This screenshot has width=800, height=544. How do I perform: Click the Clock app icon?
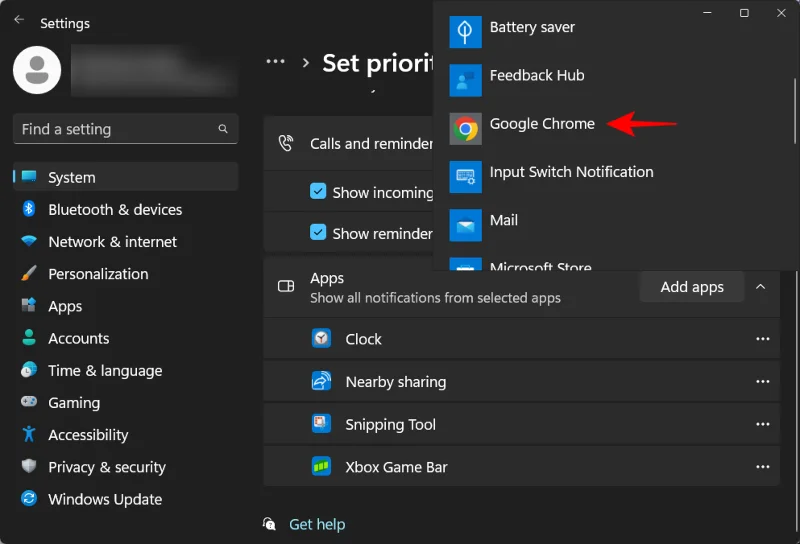click(321, 338)
